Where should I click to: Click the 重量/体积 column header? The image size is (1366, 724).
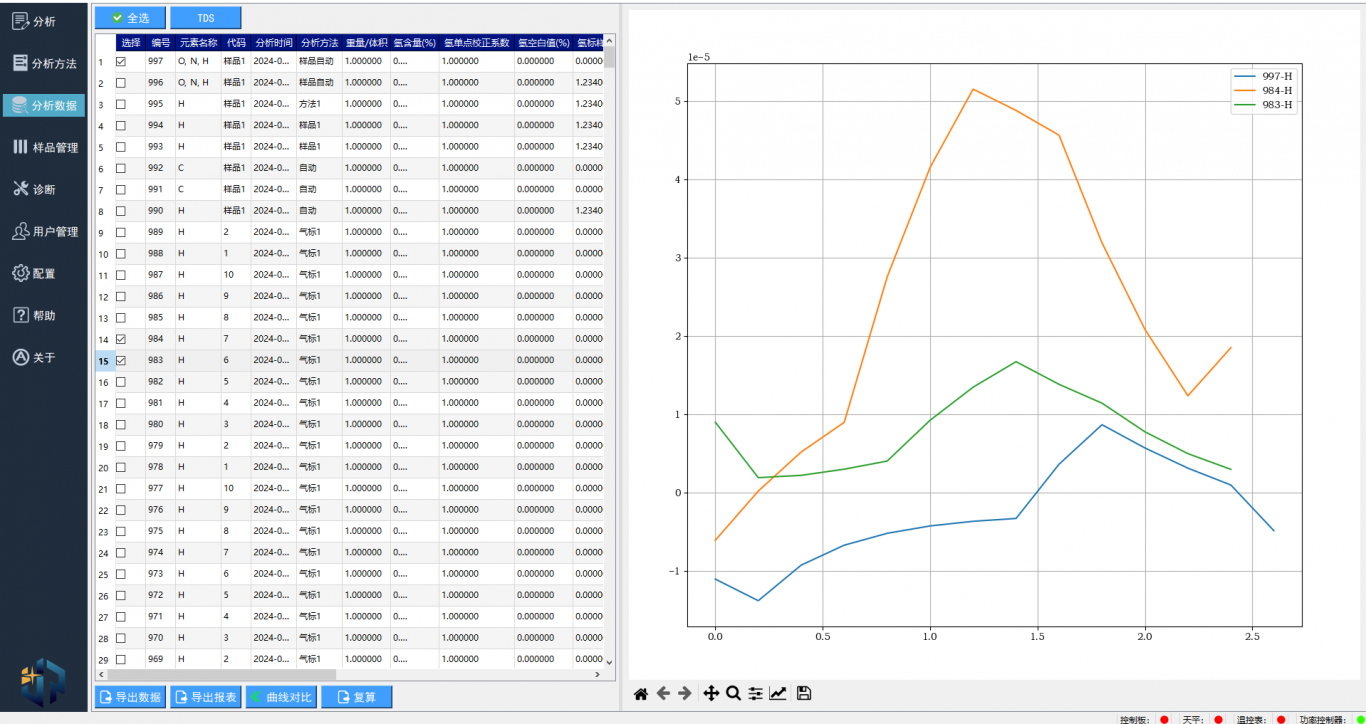coord(366,43)
